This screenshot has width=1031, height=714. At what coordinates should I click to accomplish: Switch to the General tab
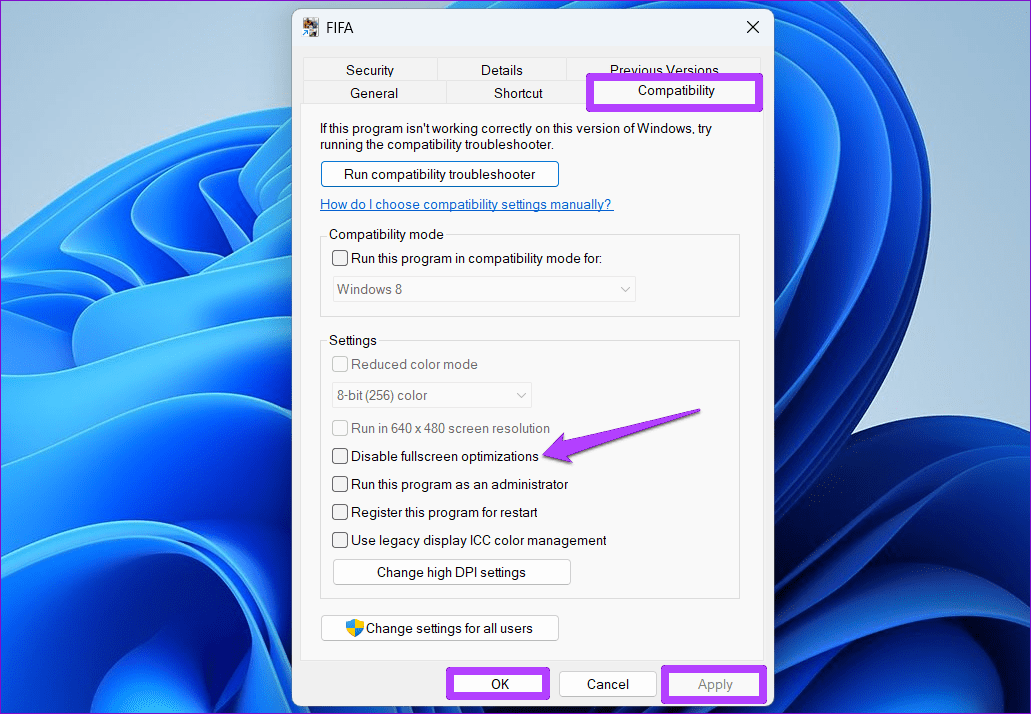[x=374, y=92]
